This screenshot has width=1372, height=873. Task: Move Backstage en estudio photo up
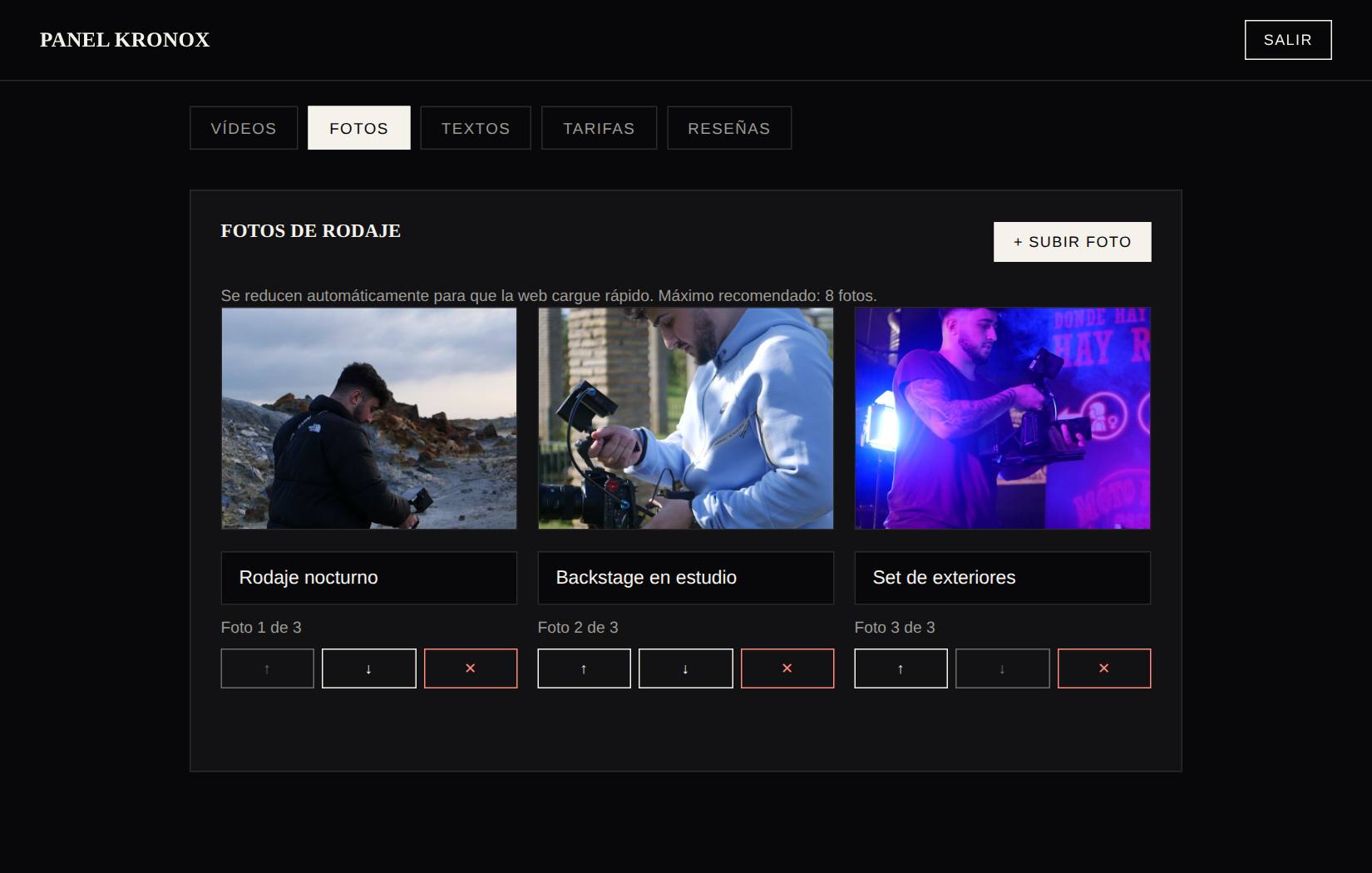[x=584, y=668]
